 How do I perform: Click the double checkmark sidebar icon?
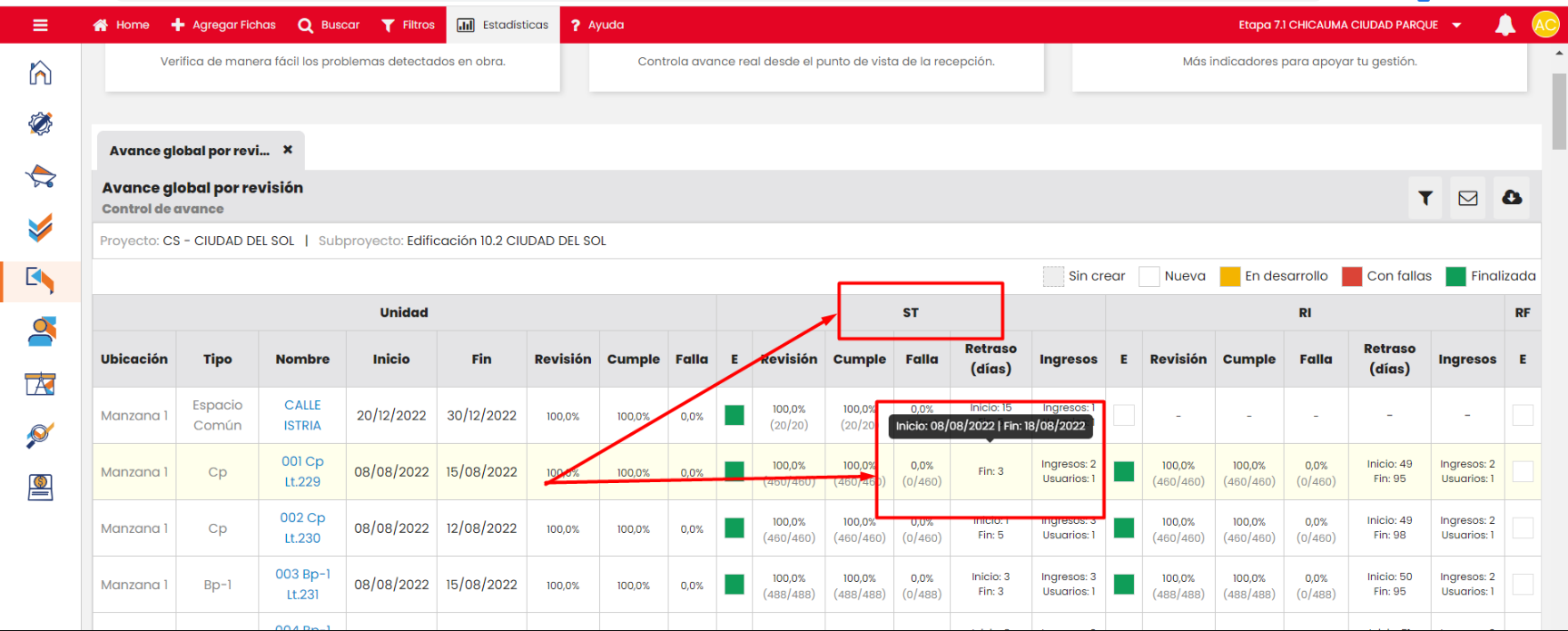tap(40, 228)
